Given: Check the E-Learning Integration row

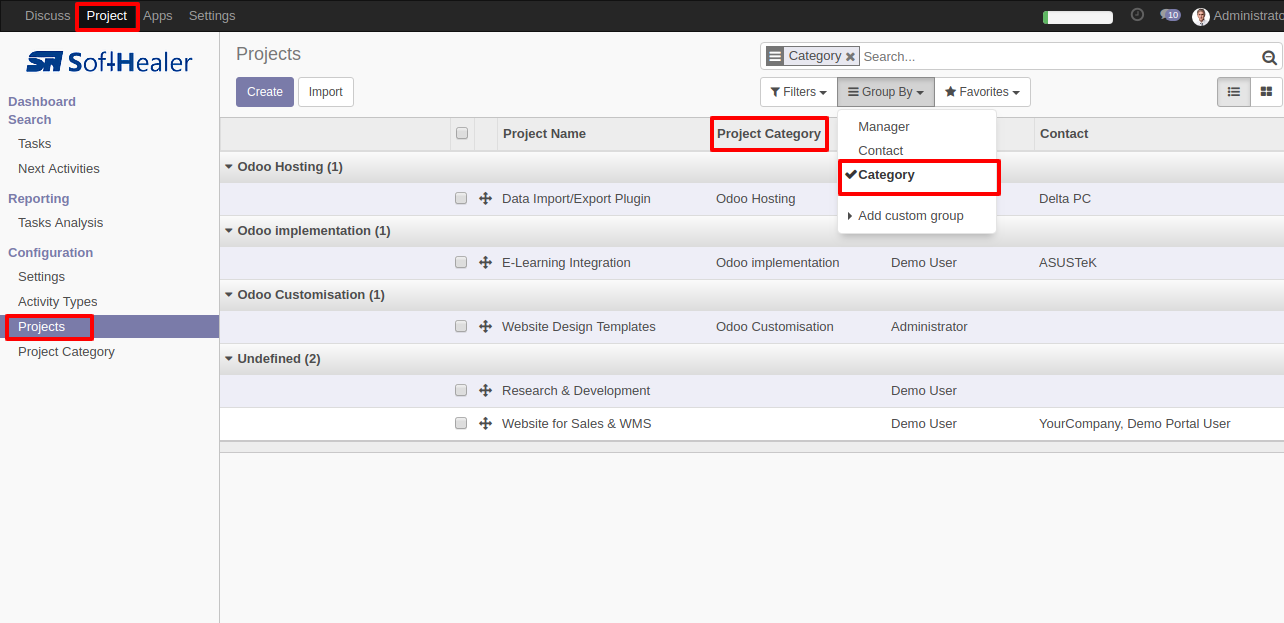Looking at the screenshot, I should tap(461, 262).
